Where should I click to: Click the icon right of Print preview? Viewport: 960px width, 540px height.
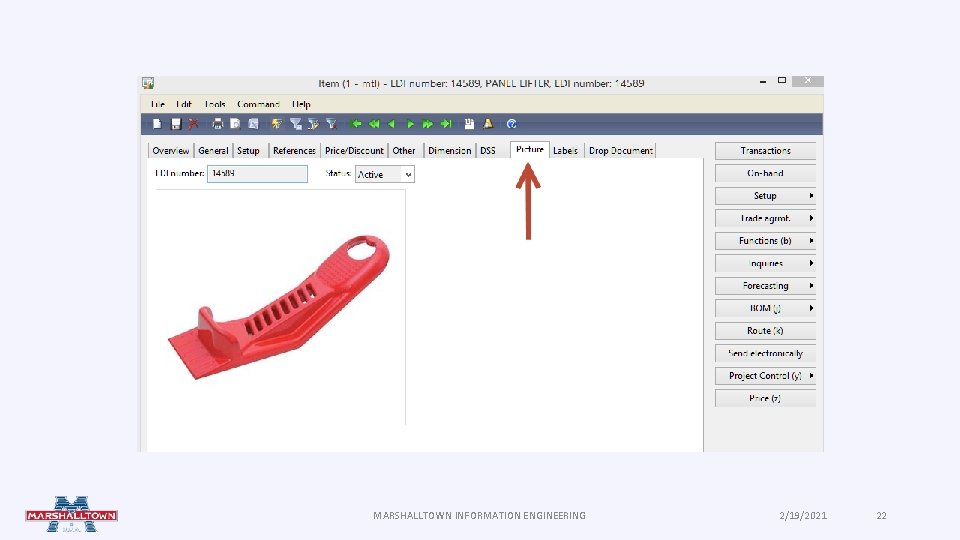coord(253,124)
